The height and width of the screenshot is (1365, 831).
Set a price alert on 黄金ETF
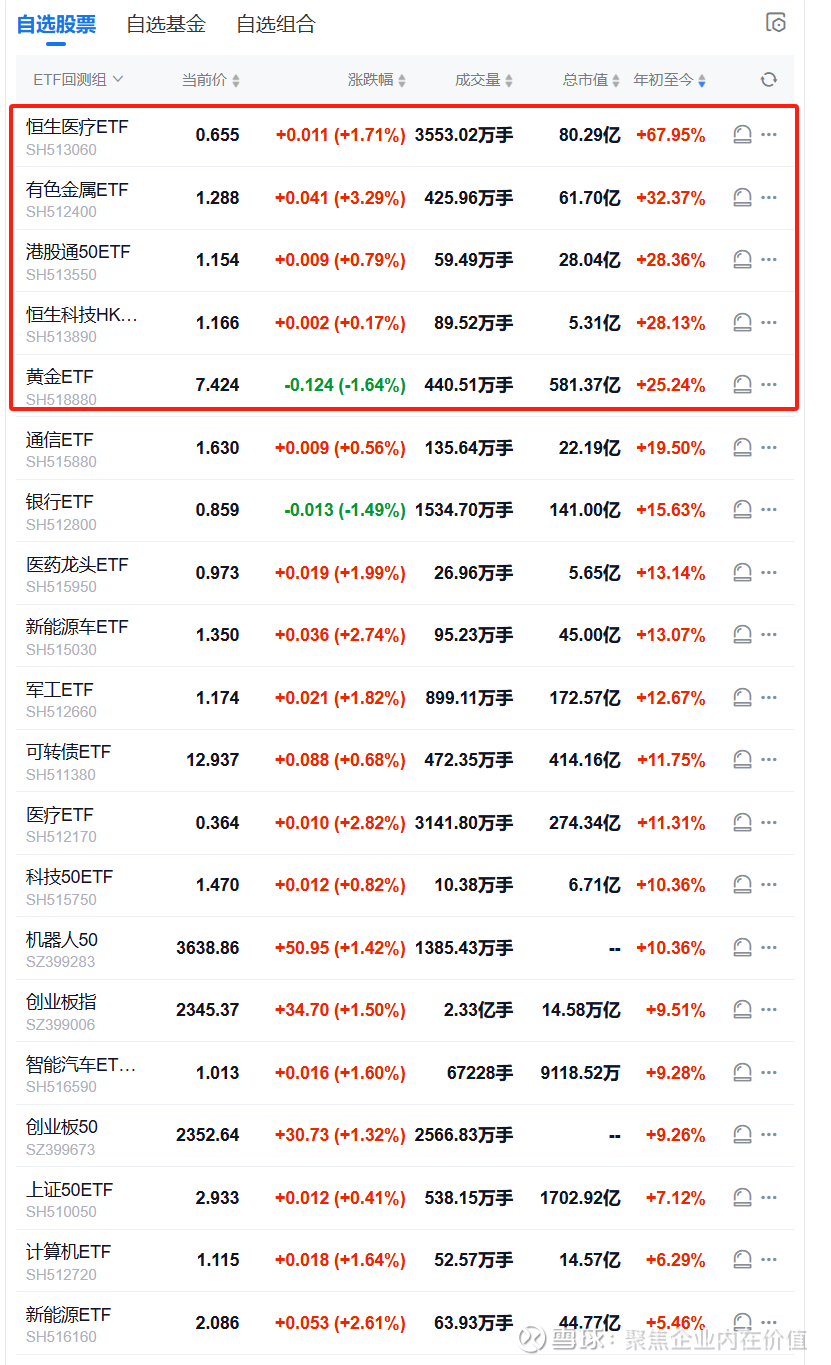[742, 385]
